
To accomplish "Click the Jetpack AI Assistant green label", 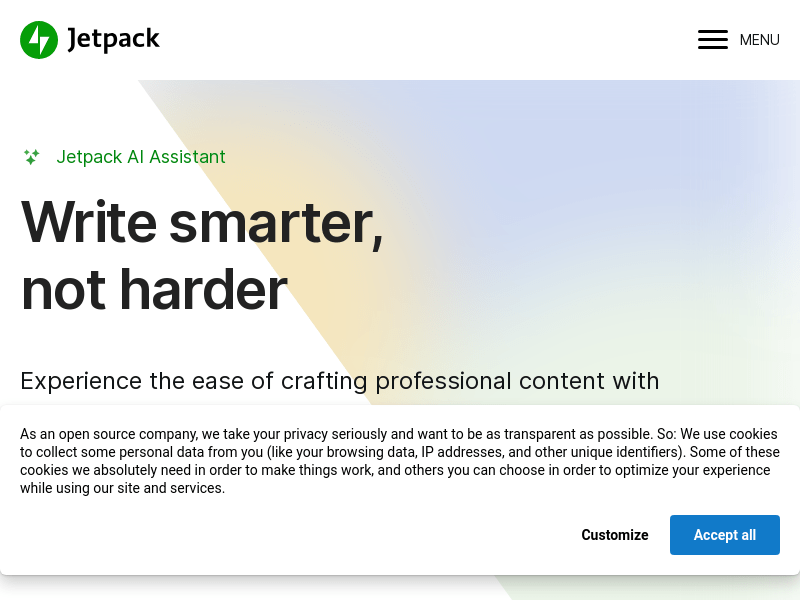I will click(x=141, y=157).
